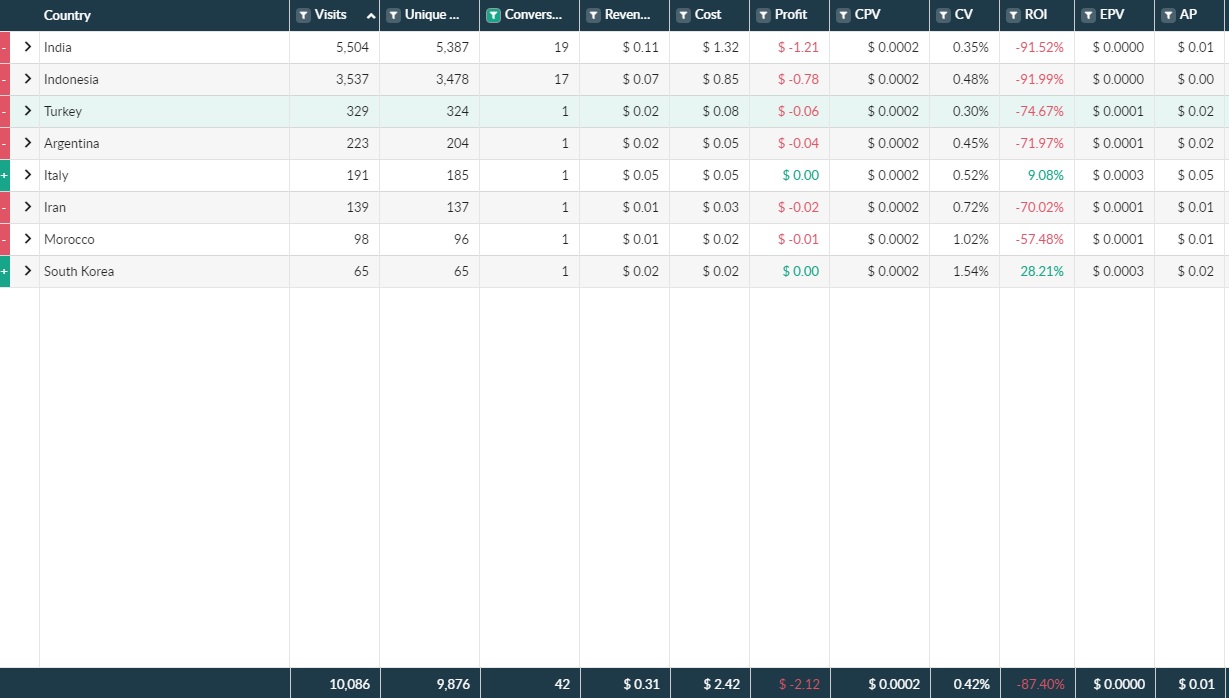Open the ROI column filter icon
The width and height of the screenshot is (1229, 698).
click(x=1013, y=15)
